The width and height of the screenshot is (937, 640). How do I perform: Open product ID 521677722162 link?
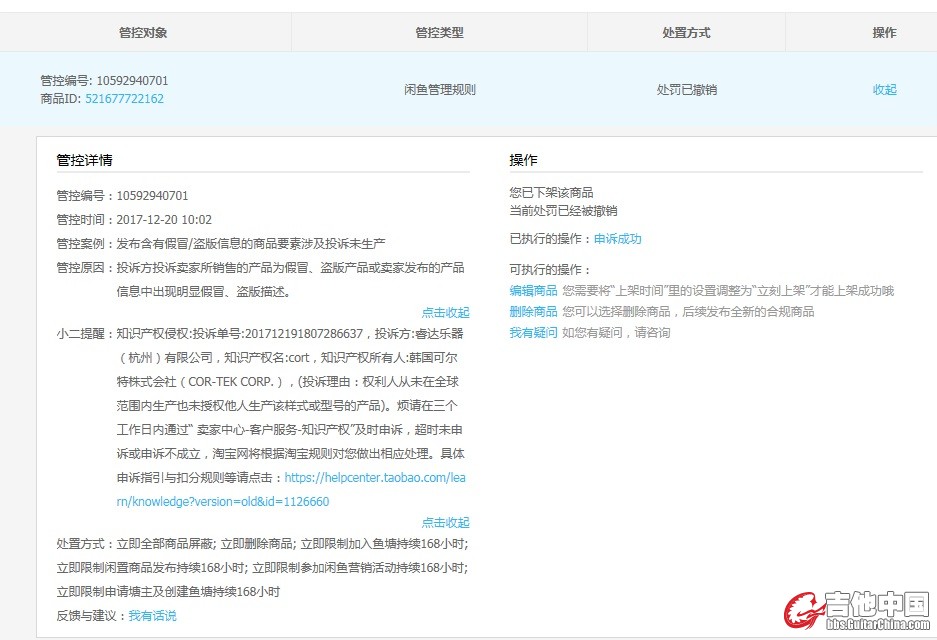pos(124,99)
